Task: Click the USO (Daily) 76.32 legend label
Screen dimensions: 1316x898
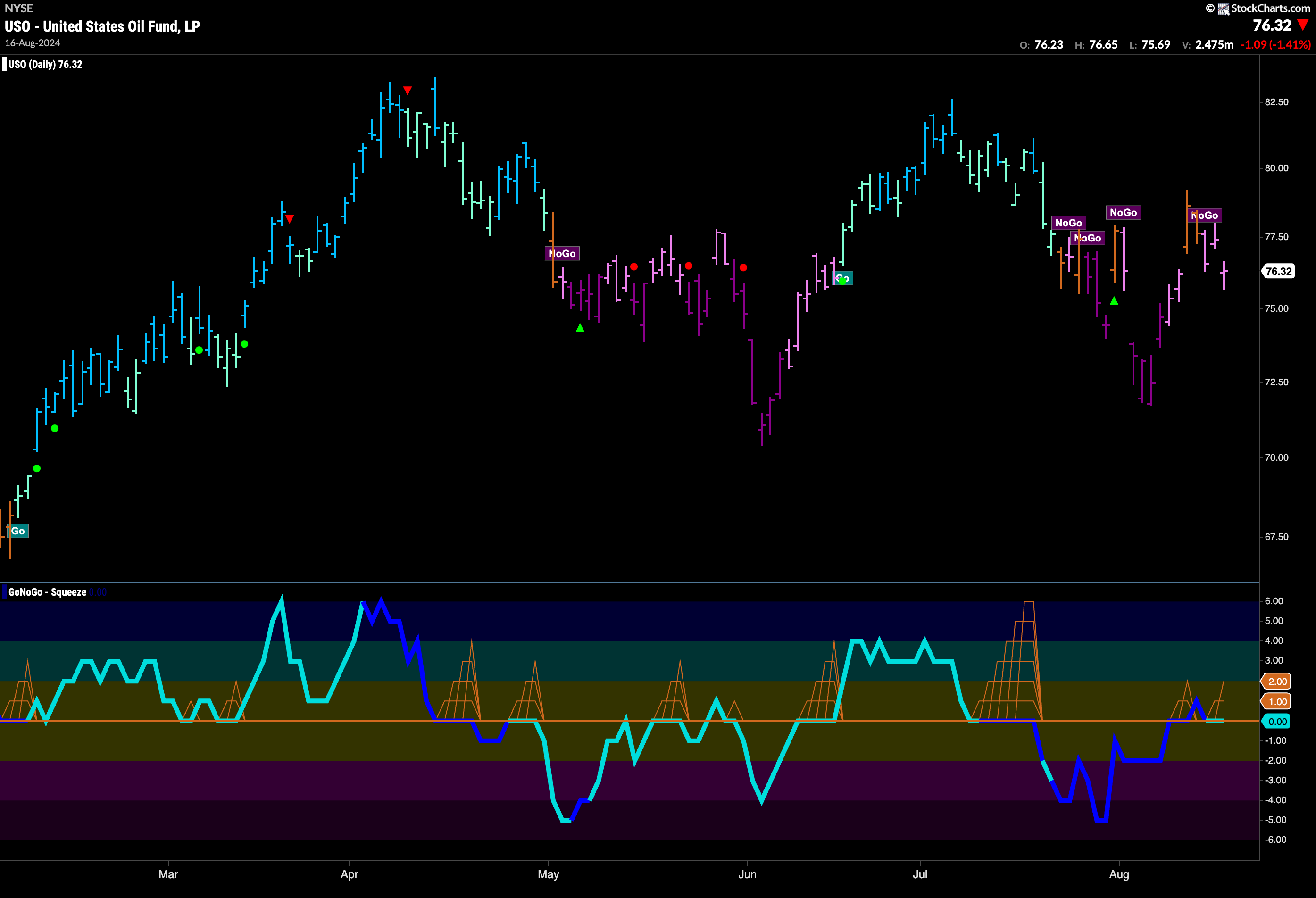Action: (45, 65)
